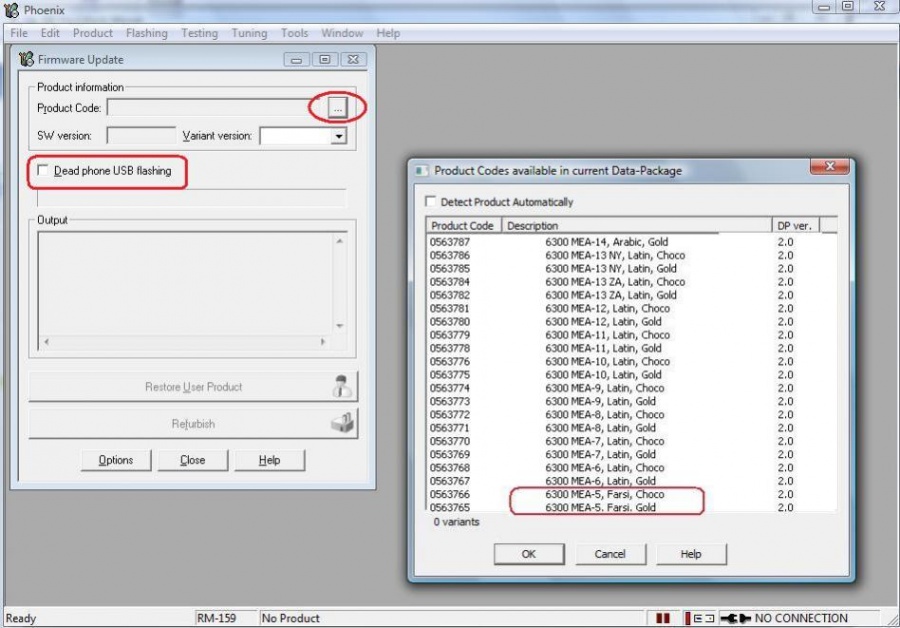Open the Tools menu
This screenshot has height=628, width=900.
pos(294,33)
